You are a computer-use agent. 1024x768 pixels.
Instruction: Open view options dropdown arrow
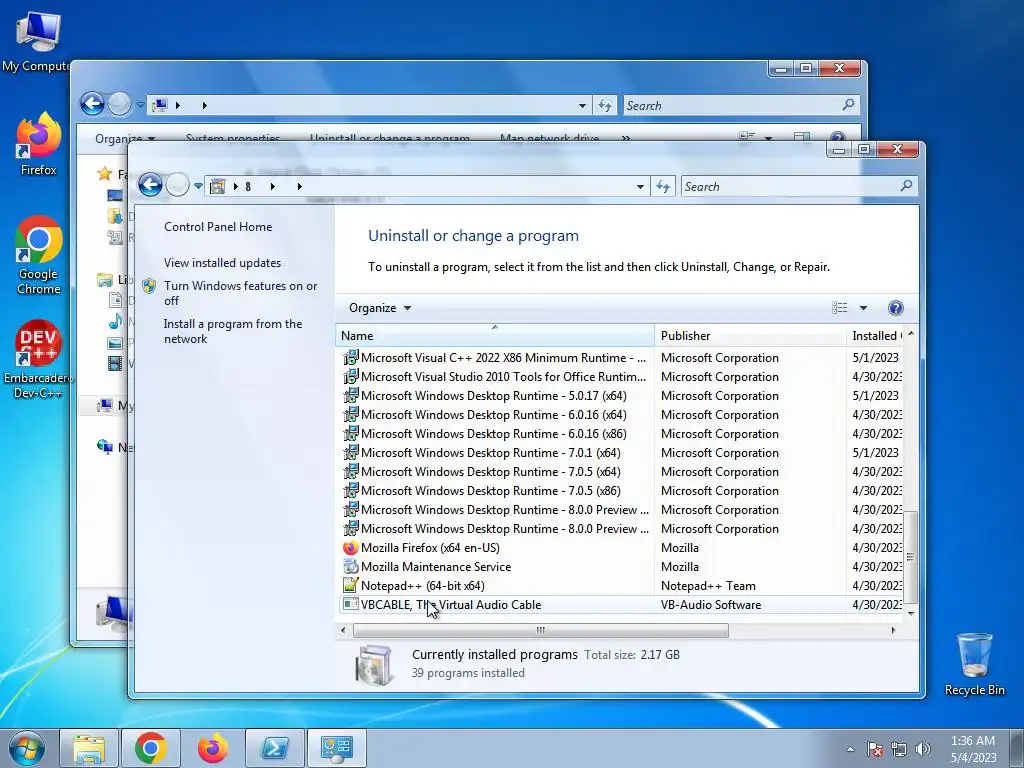tap(863, 308)
